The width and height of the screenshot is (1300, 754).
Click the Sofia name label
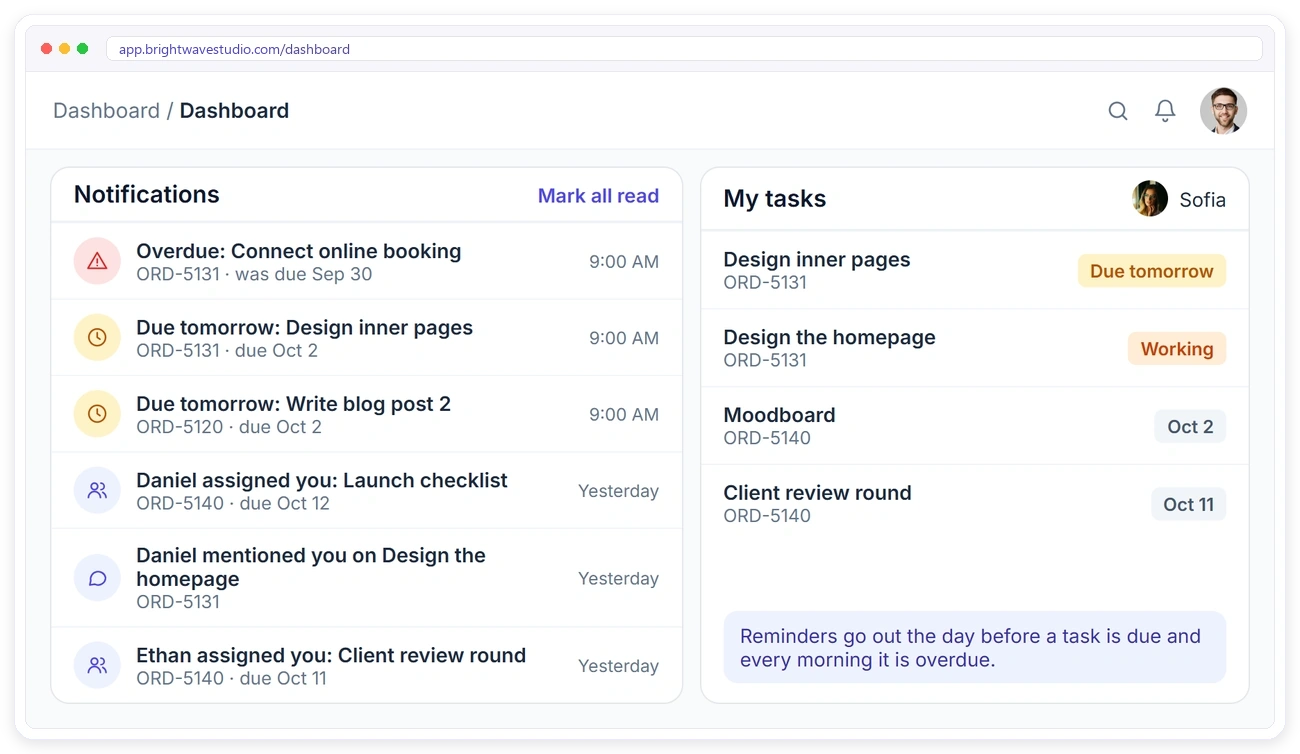1202,199
